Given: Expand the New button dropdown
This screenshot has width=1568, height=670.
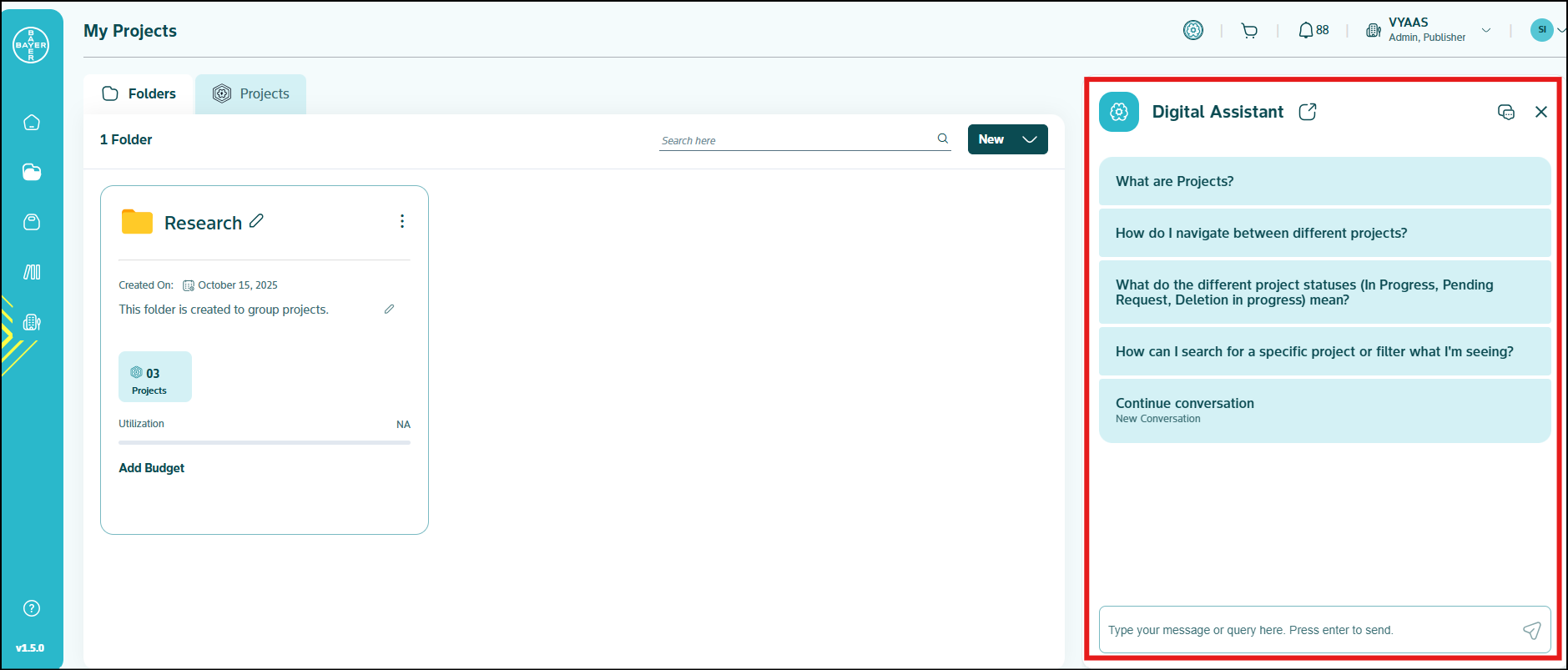Looking at the screenshot, I should coord(1030,139).
